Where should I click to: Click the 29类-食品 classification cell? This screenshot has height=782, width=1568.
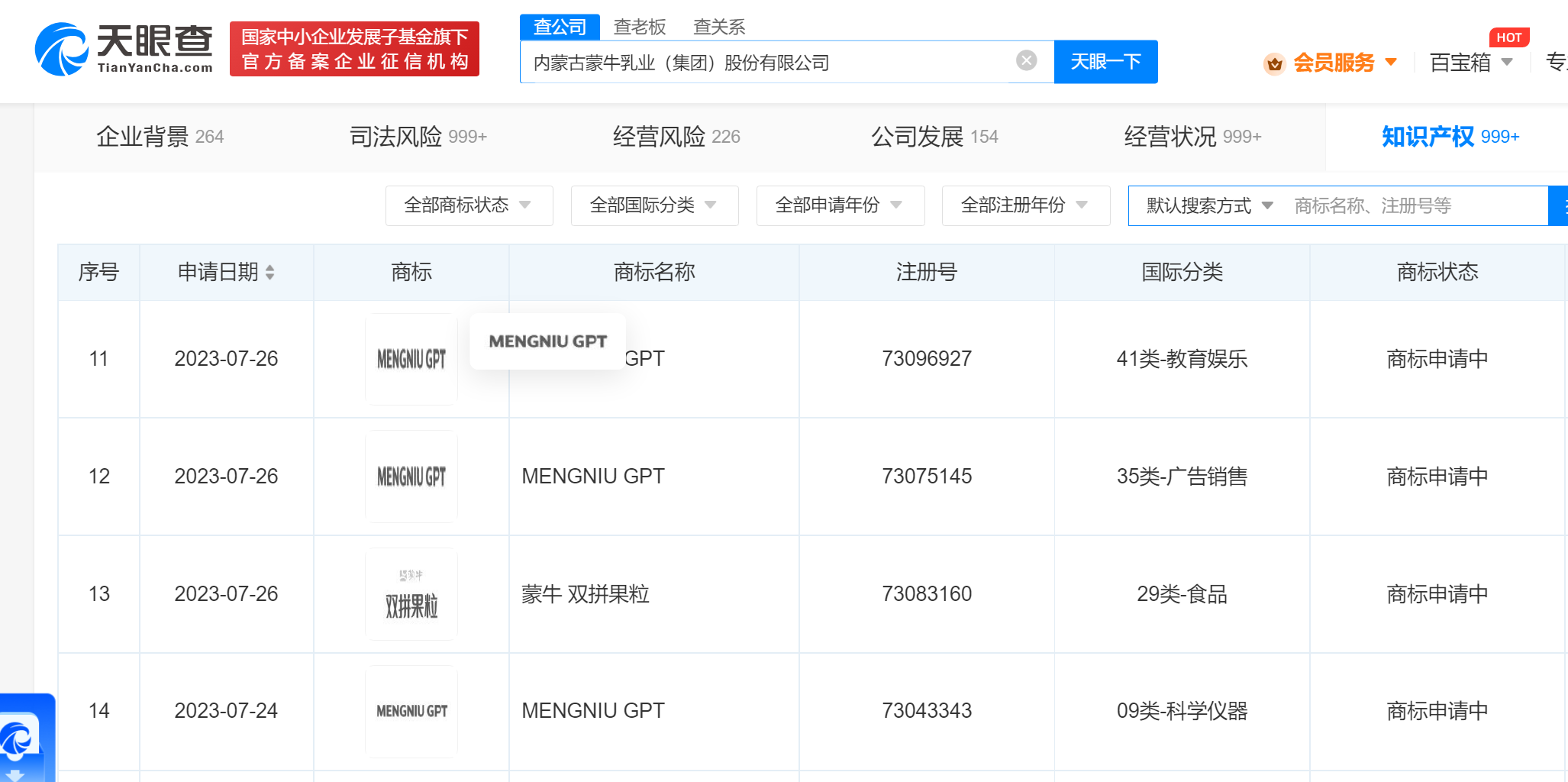(1182, 594)
